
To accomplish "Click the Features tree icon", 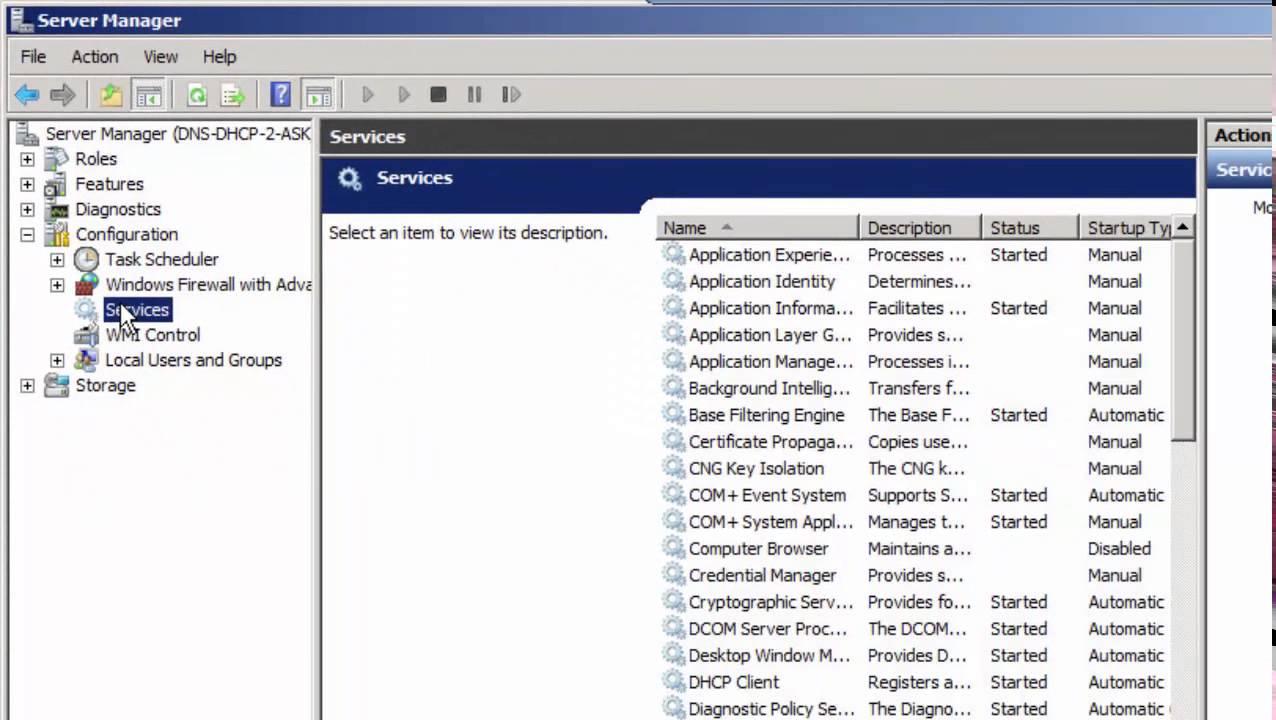I will pos(57,184).
